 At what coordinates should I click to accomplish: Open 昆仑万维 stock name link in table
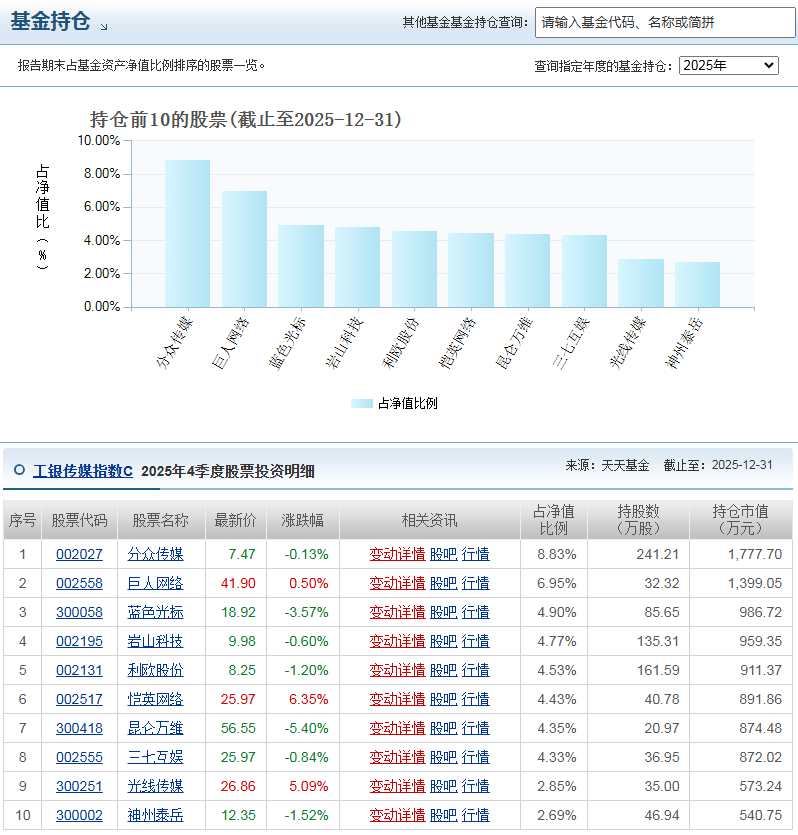155,728
